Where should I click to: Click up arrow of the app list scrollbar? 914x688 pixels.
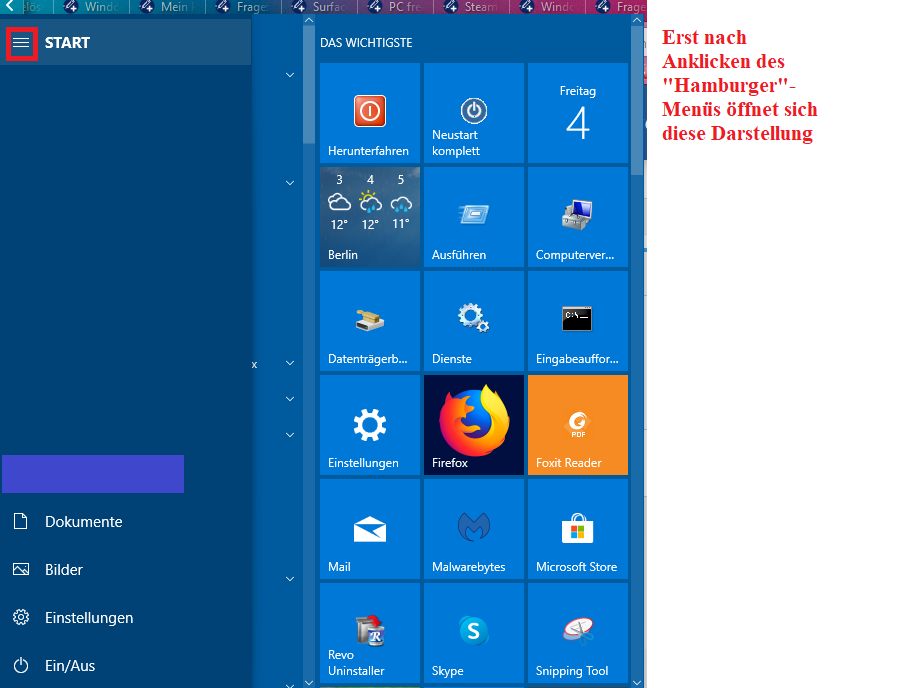coord(309,20)
